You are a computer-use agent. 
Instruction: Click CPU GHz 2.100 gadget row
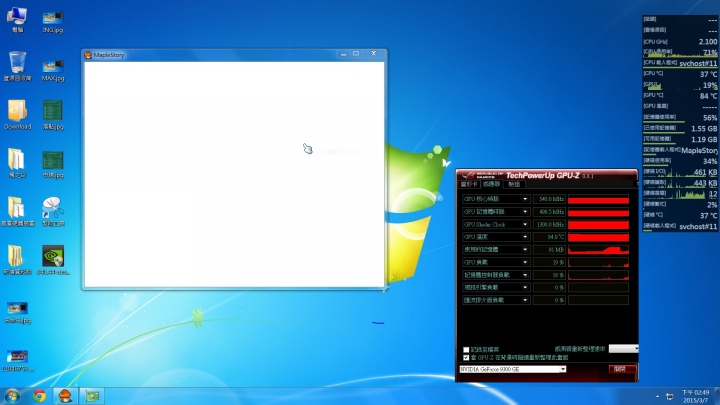click(680, 42)
